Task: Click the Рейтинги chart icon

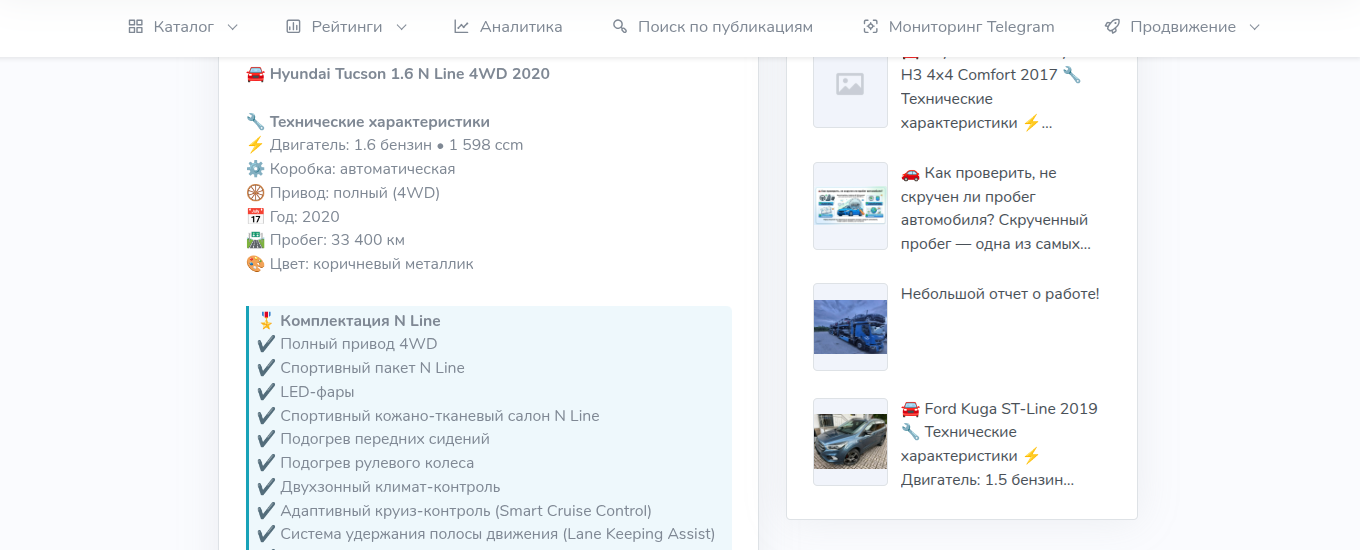Action: [293, 27]
